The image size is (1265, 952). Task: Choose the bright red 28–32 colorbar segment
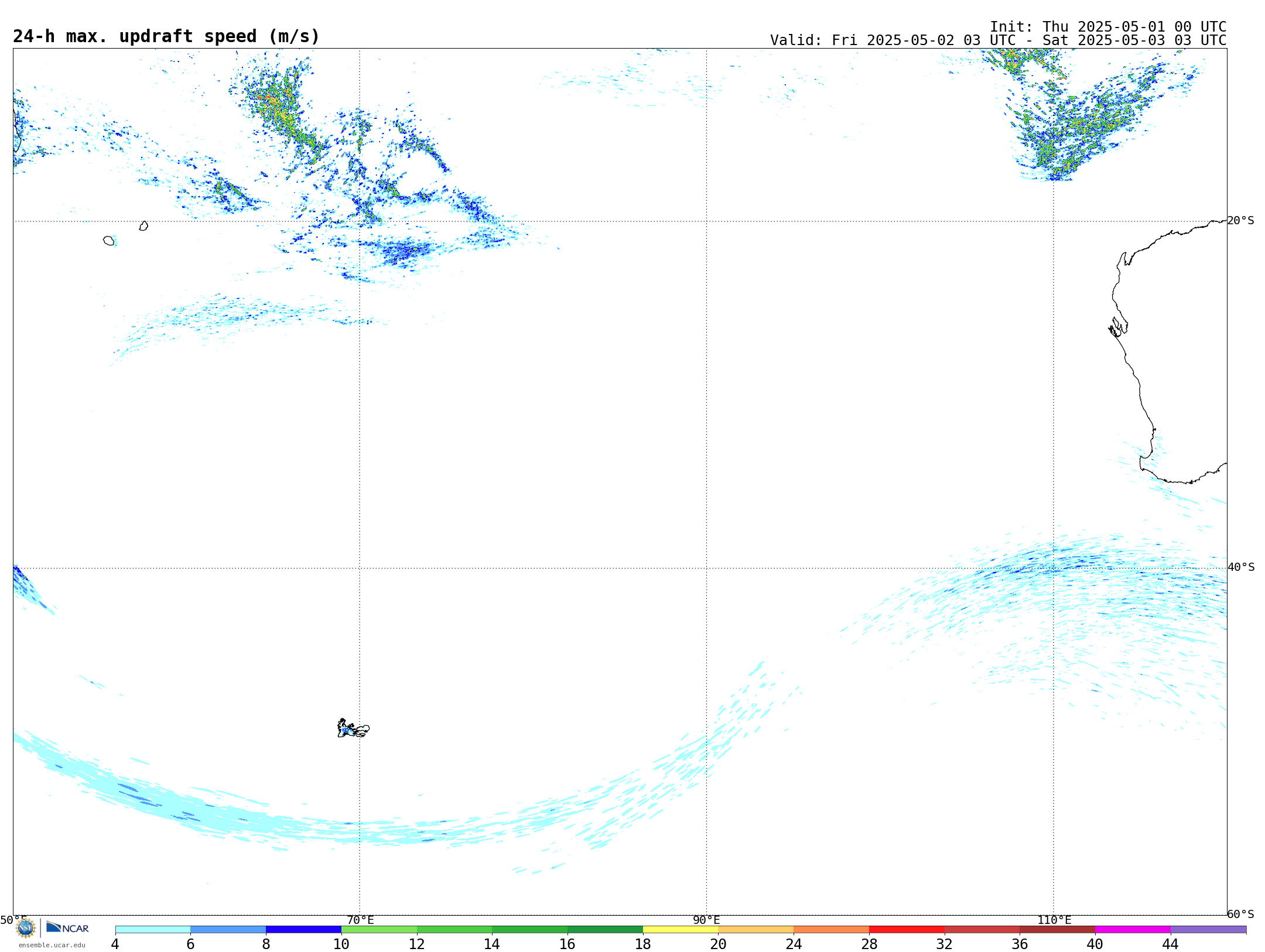(907, 930)
